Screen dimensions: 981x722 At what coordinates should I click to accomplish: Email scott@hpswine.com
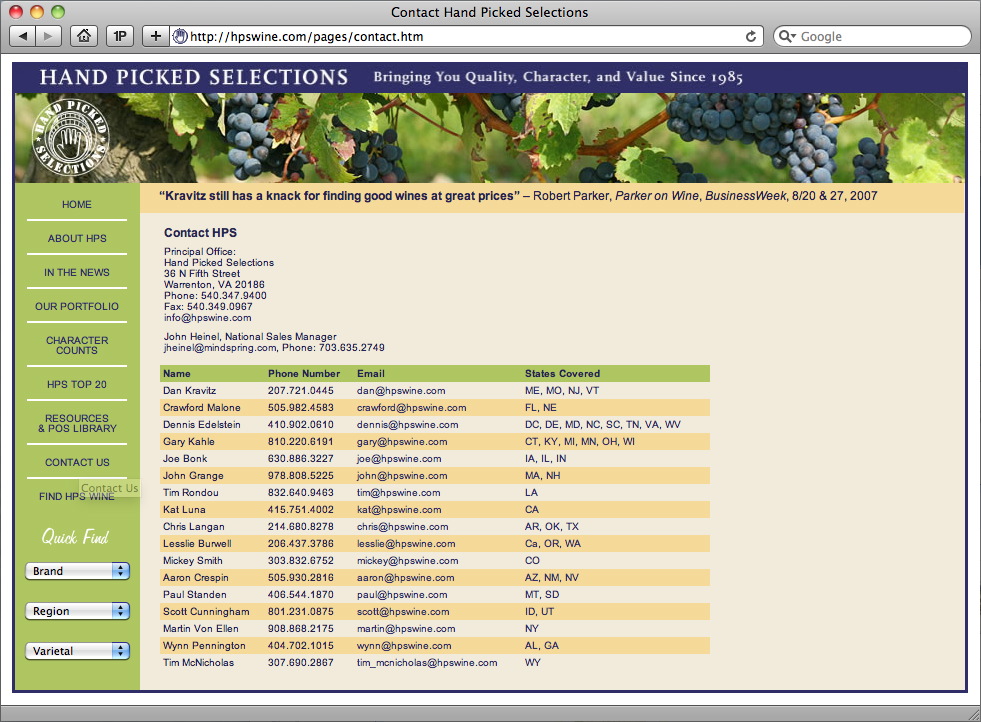[x=403, y=611]
